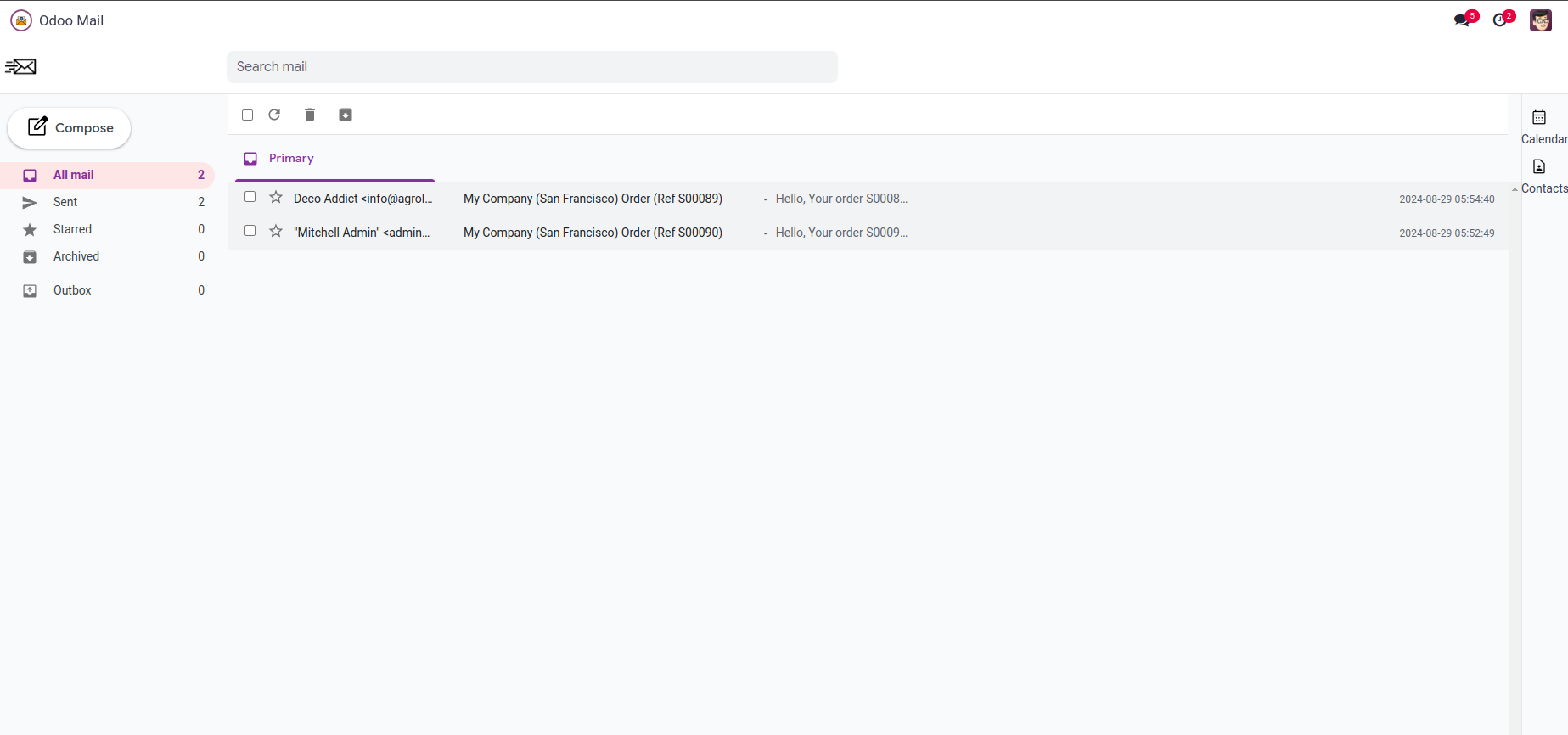Click the refresh mail icon

click(274, 115)
